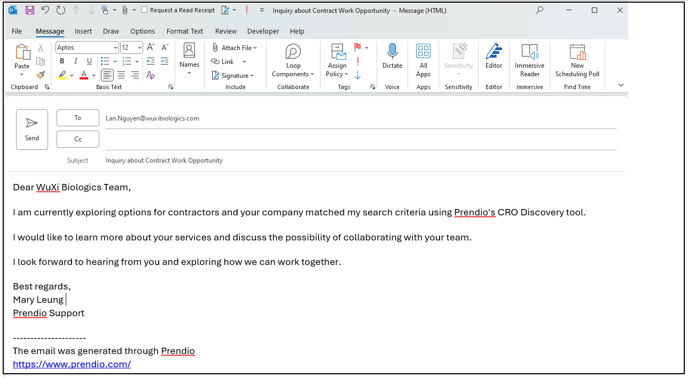The width and height of the screenshot is (688, 378).
Task: Open the https://www.prendio.com/ link
Action: click(72, 364)
